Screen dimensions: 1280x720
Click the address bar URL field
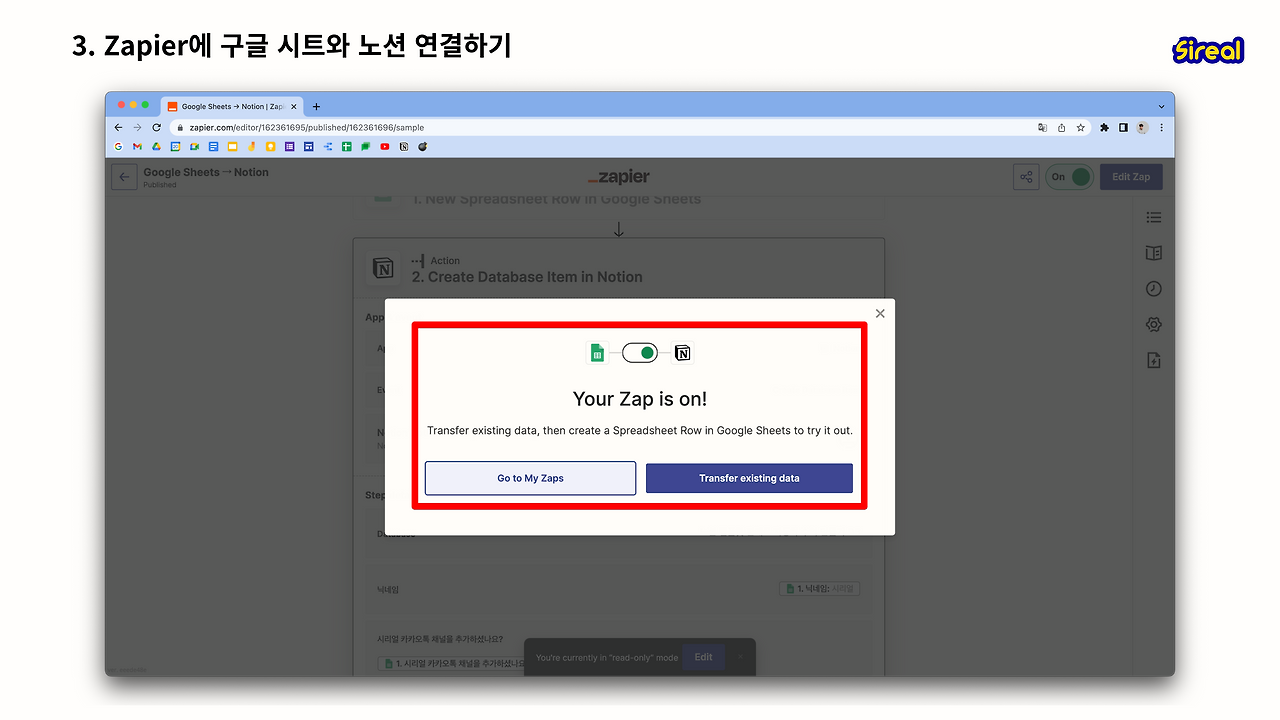pos(602,128)
